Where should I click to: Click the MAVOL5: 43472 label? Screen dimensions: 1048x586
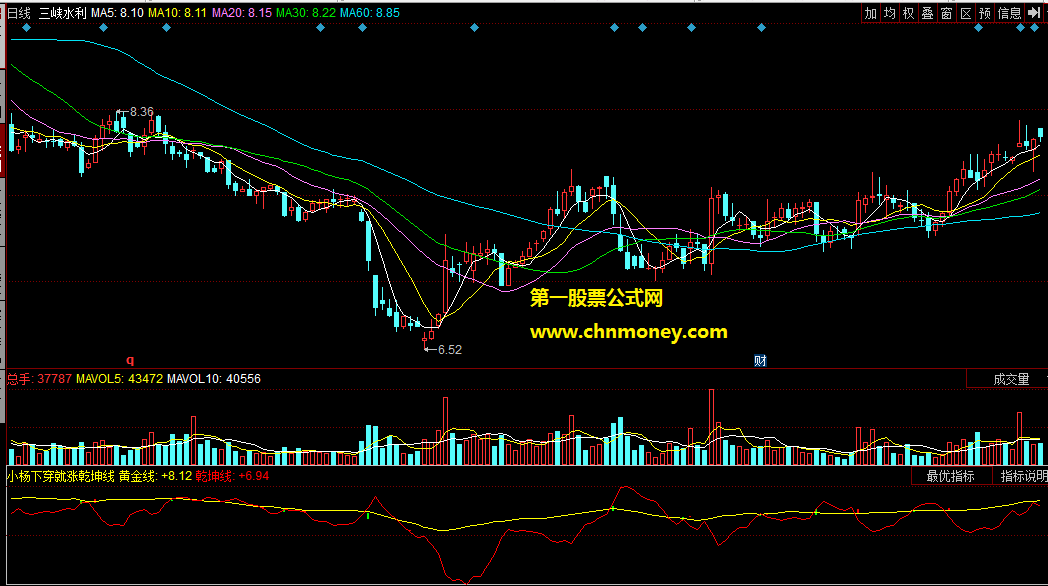[120, 379]
